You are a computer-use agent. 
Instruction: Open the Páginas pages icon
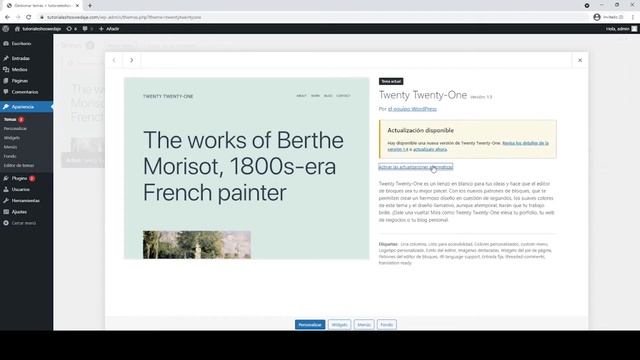click(x=6, y=81)
